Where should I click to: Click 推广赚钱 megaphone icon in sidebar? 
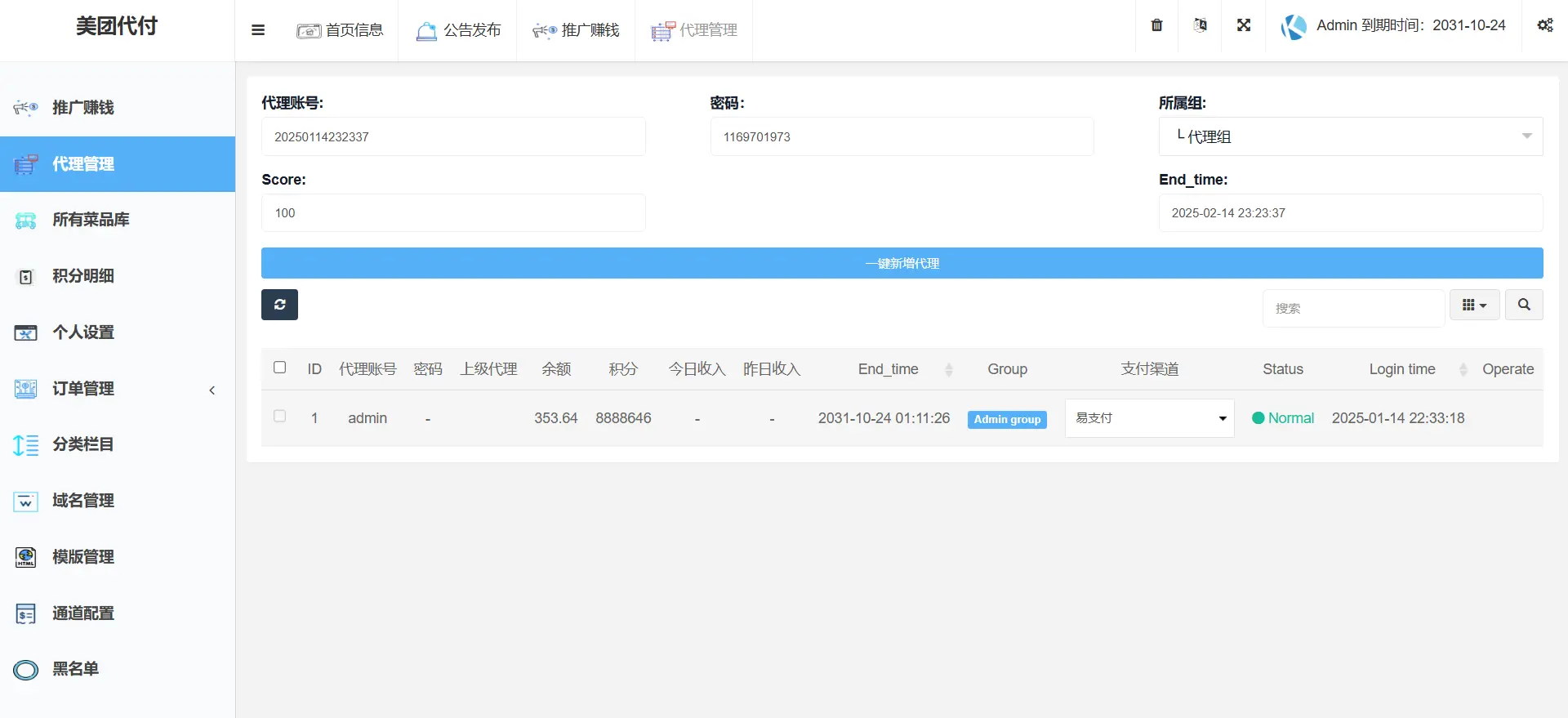point(26,108)
